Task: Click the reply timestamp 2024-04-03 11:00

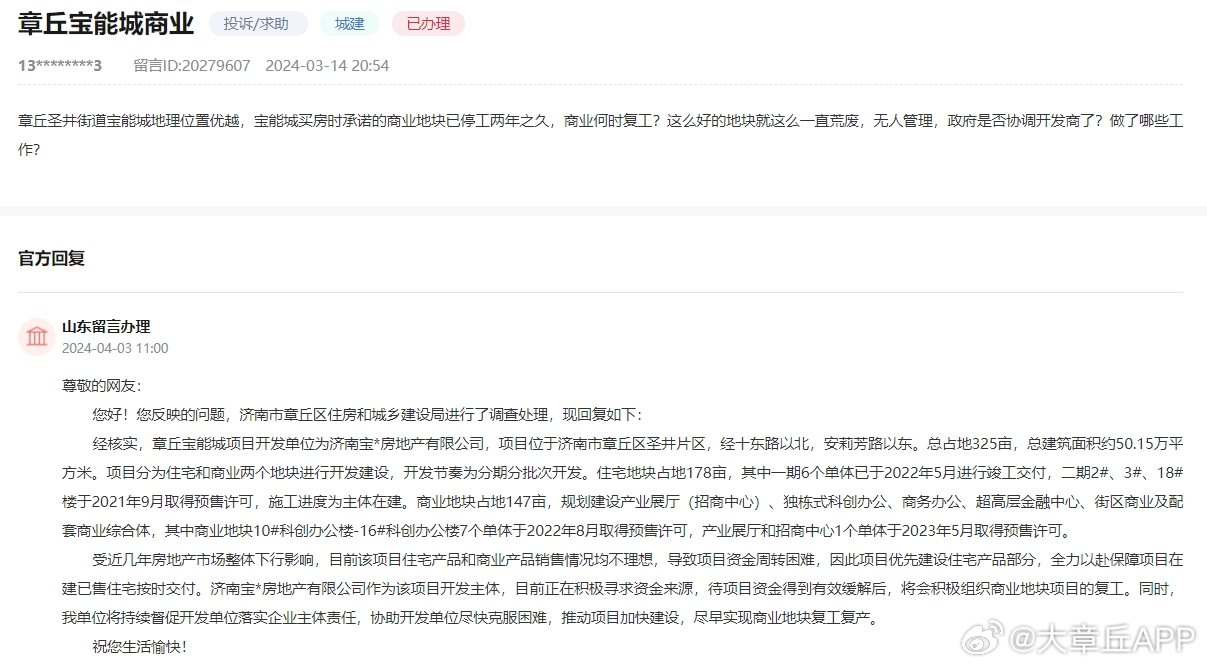Action: pyautogui.click(x=115, y=349)
